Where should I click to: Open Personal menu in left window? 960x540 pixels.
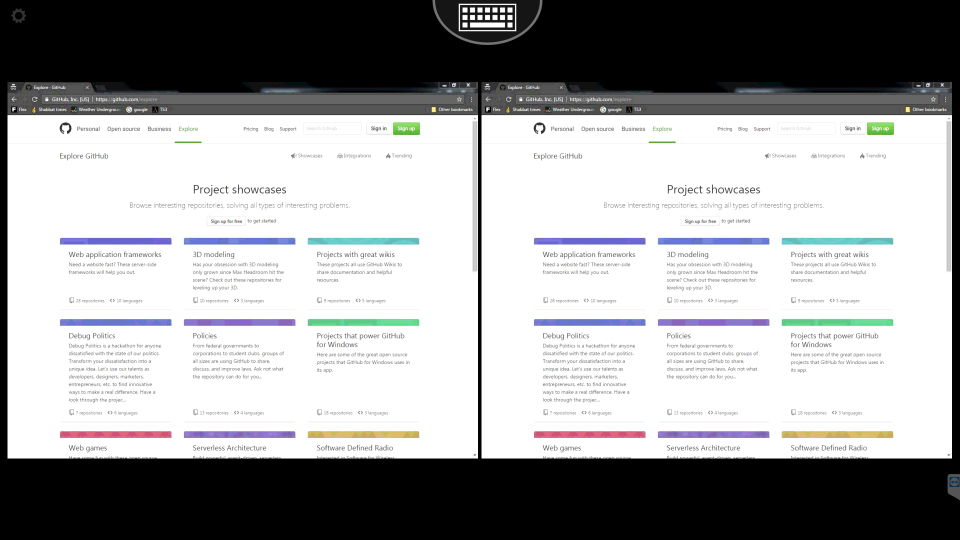point(88,129)
